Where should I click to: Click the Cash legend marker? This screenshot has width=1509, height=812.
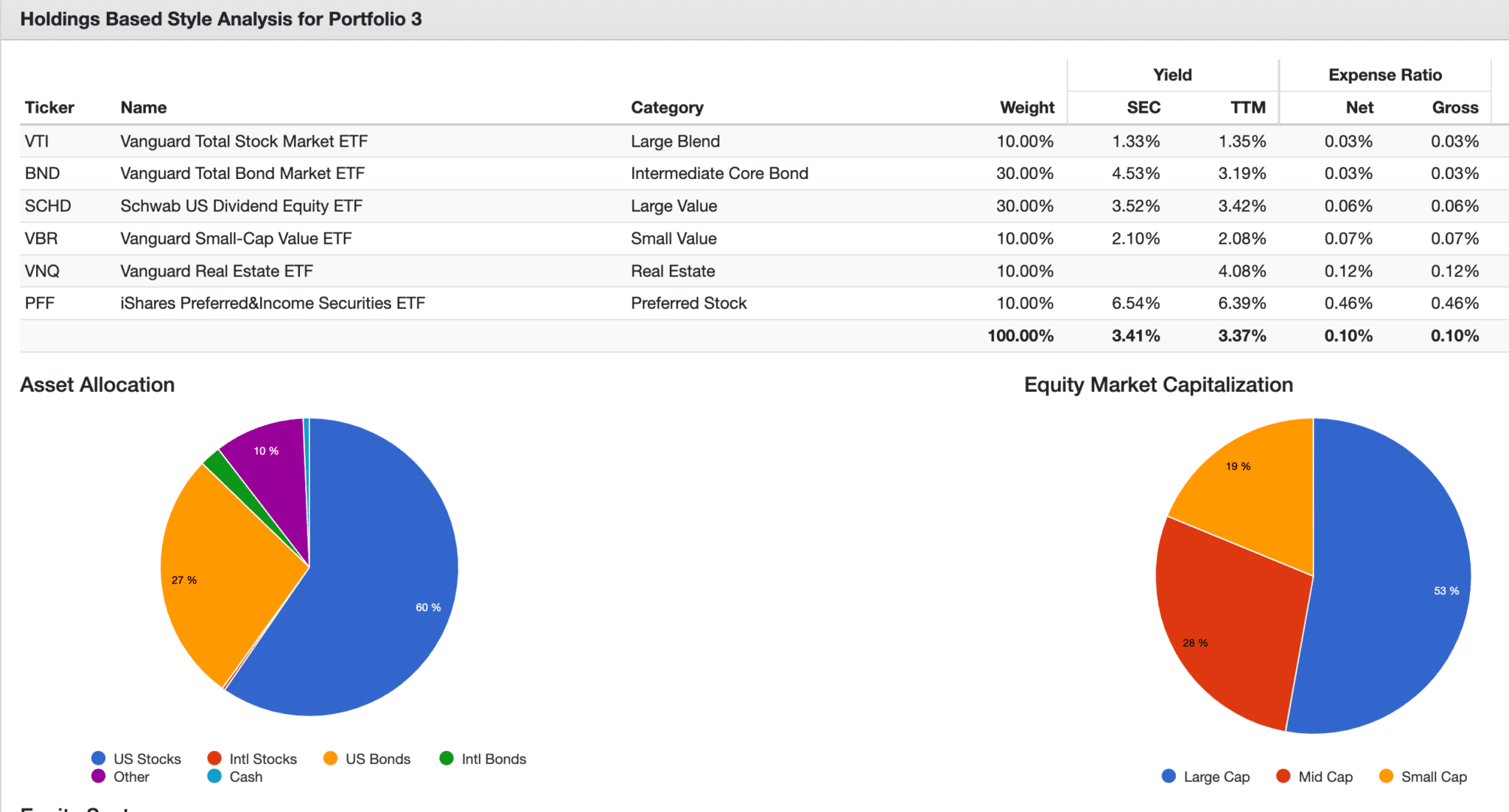214,777
